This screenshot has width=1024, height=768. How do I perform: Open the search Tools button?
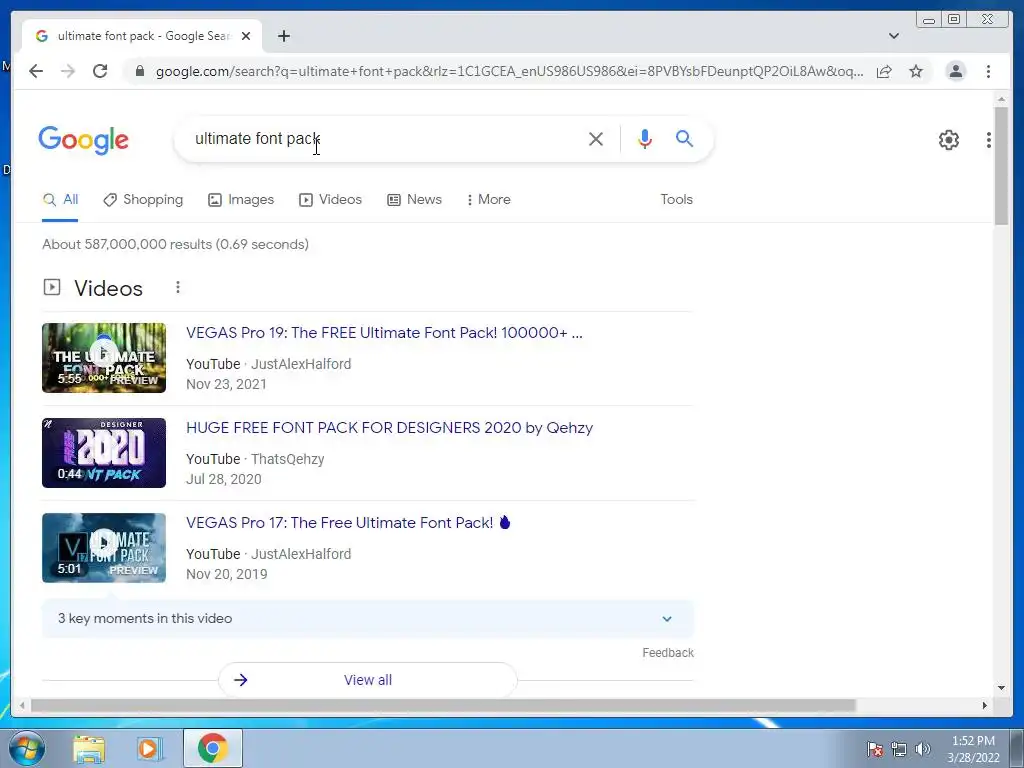676,200
